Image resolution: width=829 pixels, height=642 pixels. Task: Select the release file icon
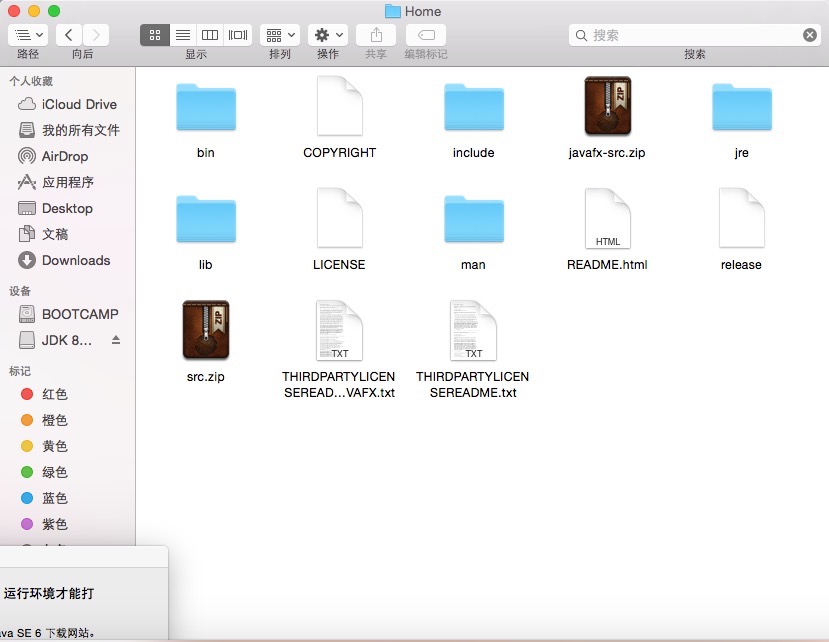[742, 218]
